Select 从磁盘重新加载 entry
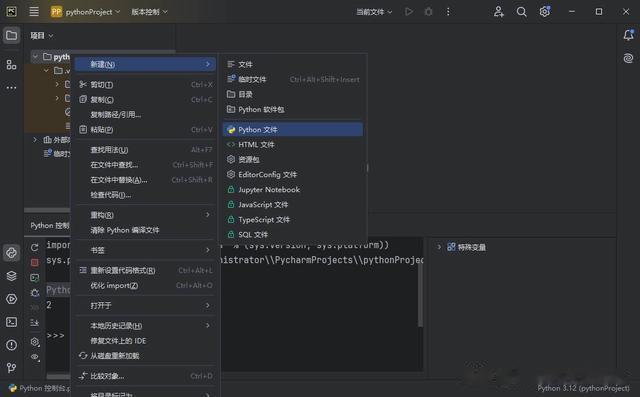640x397 pixels. [x=145, y=355]
